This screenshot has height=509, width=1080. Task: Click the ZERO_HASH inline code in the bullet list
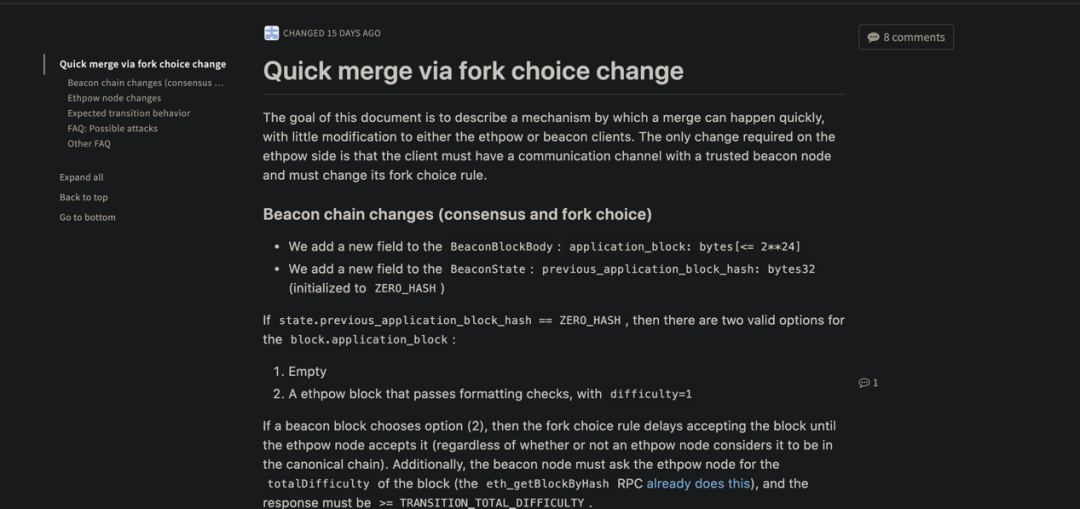[406, 288]
